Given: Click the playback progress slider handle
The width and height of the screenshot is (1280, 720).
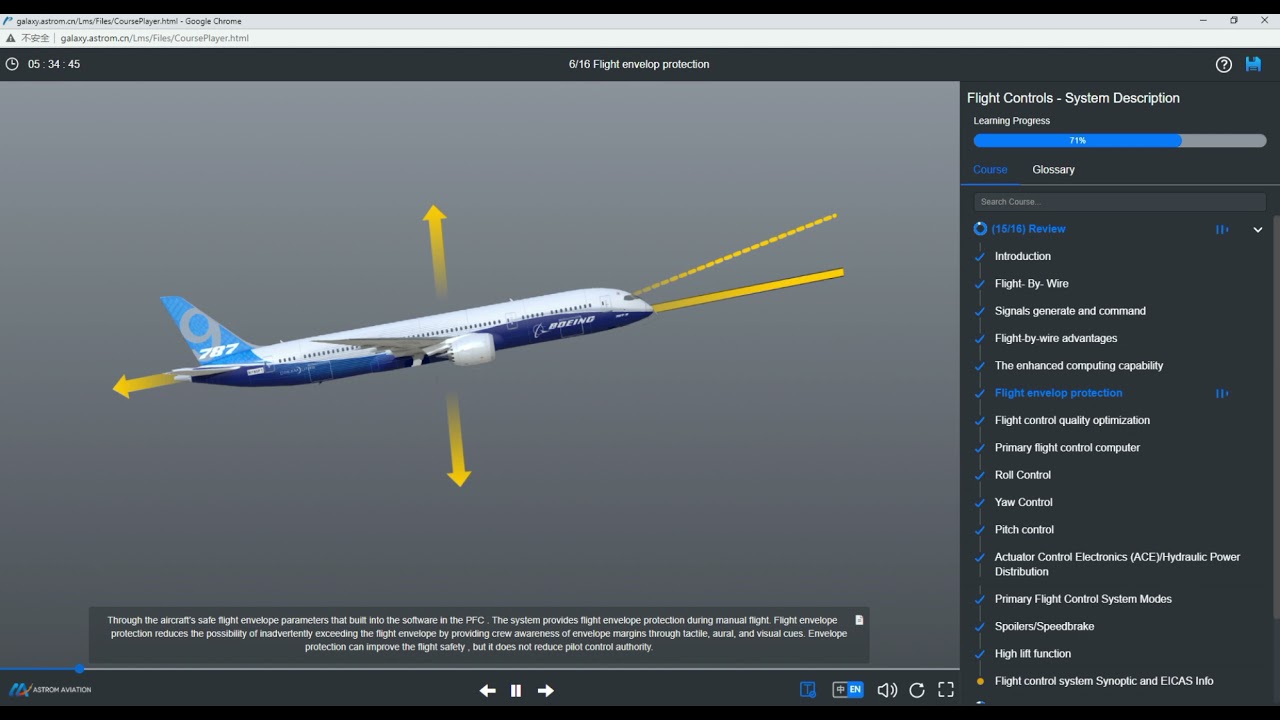Looking at the screenshot, I should (79, 668).
